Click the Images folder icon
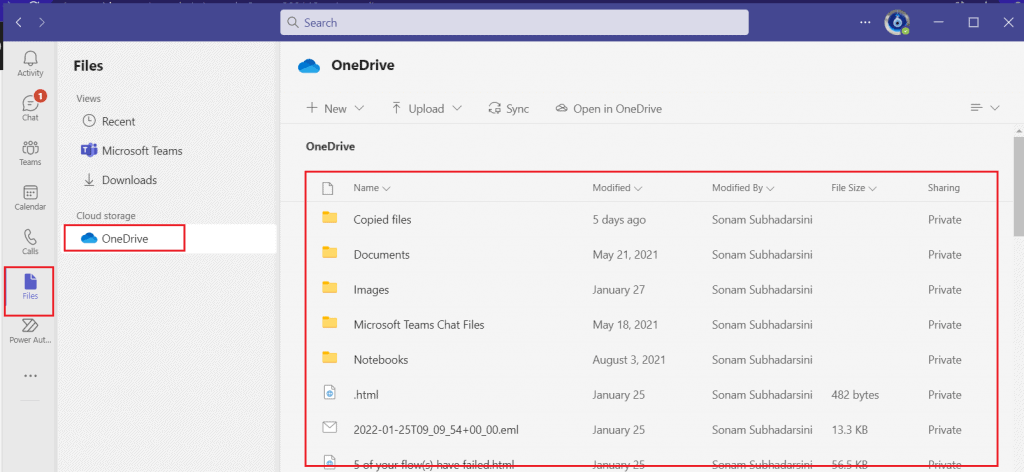1024x472 pixels. [330, 288]
